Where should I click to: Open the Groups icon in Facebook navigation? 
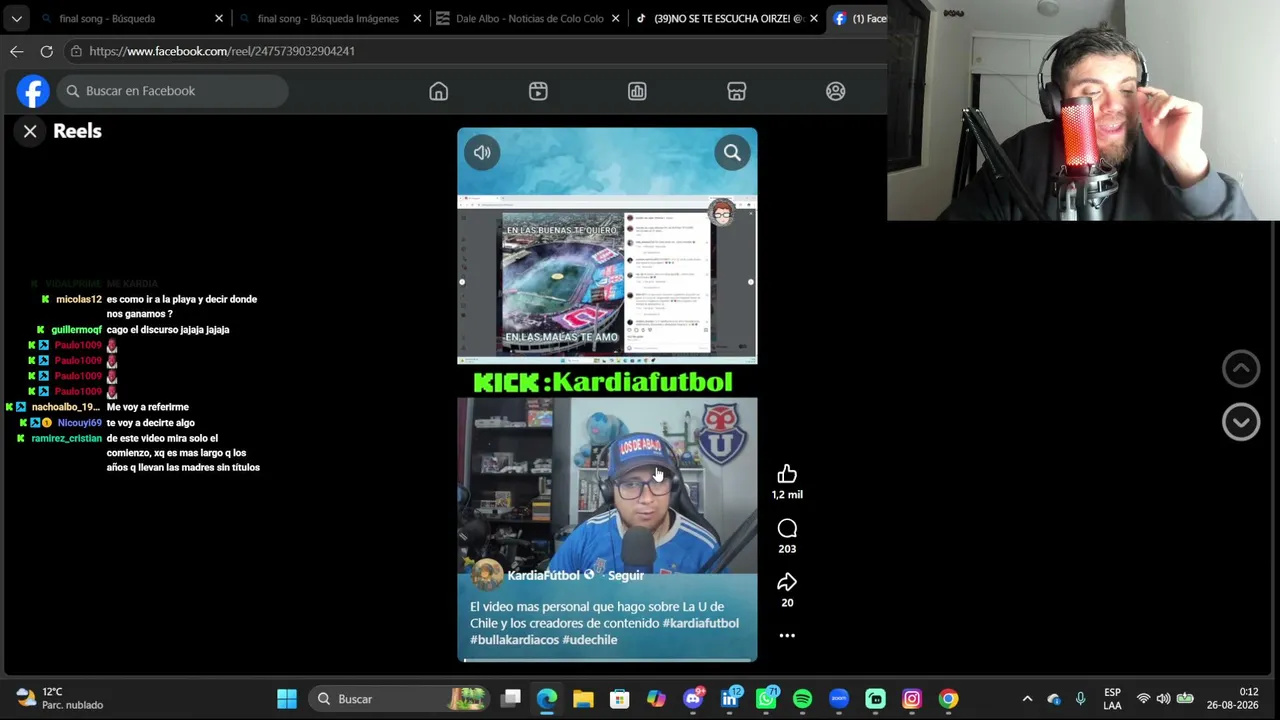tap(836, 91)
